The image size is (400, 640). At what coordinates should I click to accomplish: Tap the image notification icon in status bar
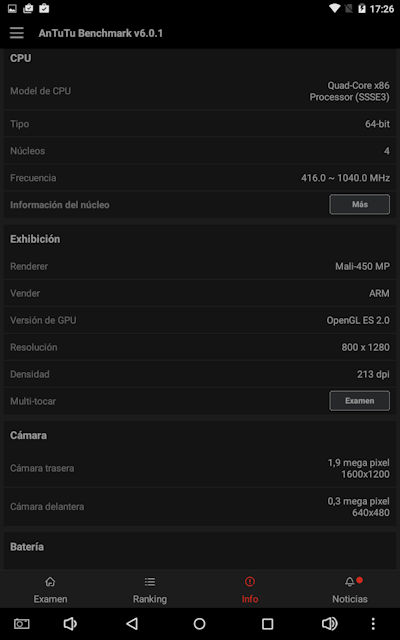(x=12, y=8)
